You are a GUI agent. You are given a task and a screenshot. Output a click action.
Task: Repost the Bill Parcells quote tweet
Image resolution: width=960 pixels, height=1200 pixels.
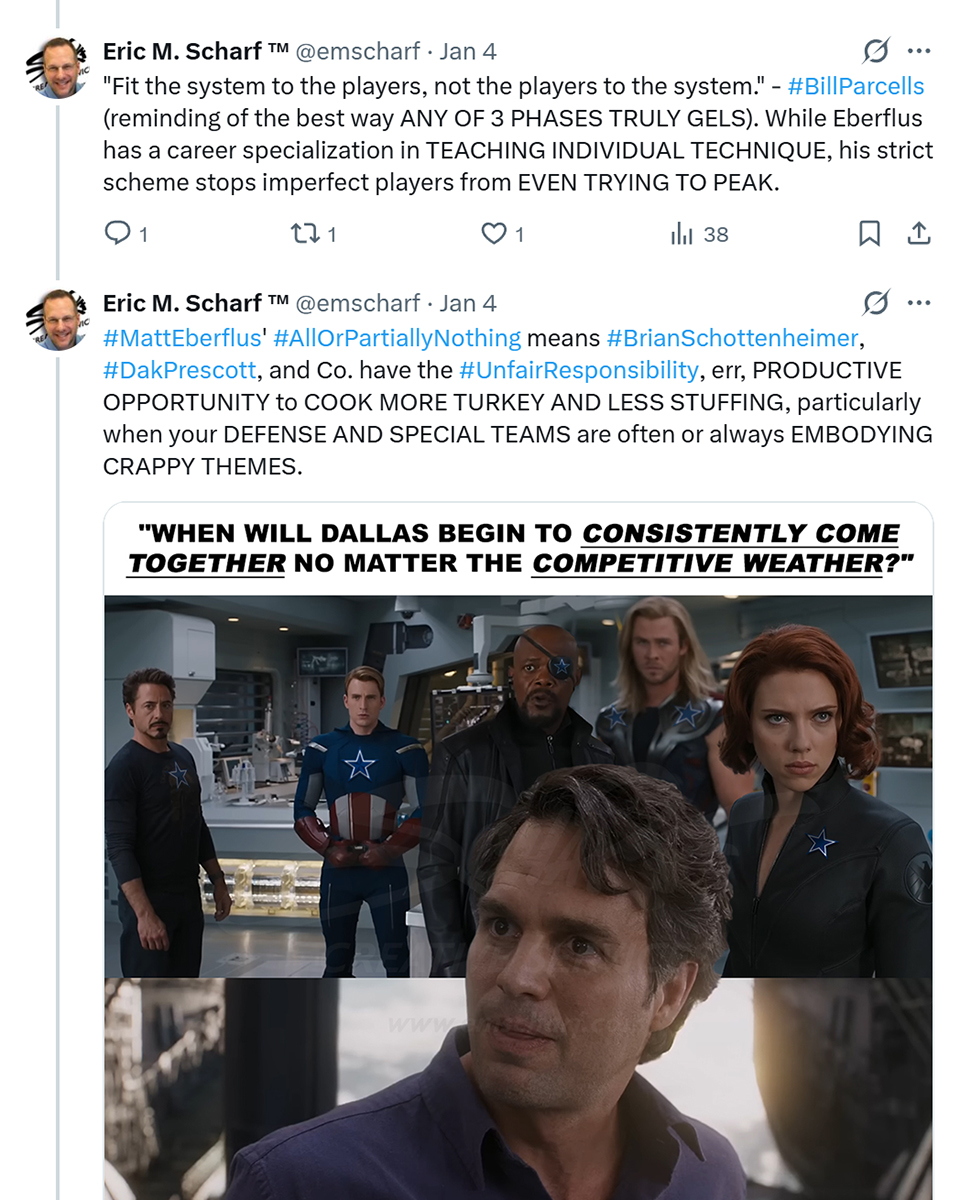(302, 234)
